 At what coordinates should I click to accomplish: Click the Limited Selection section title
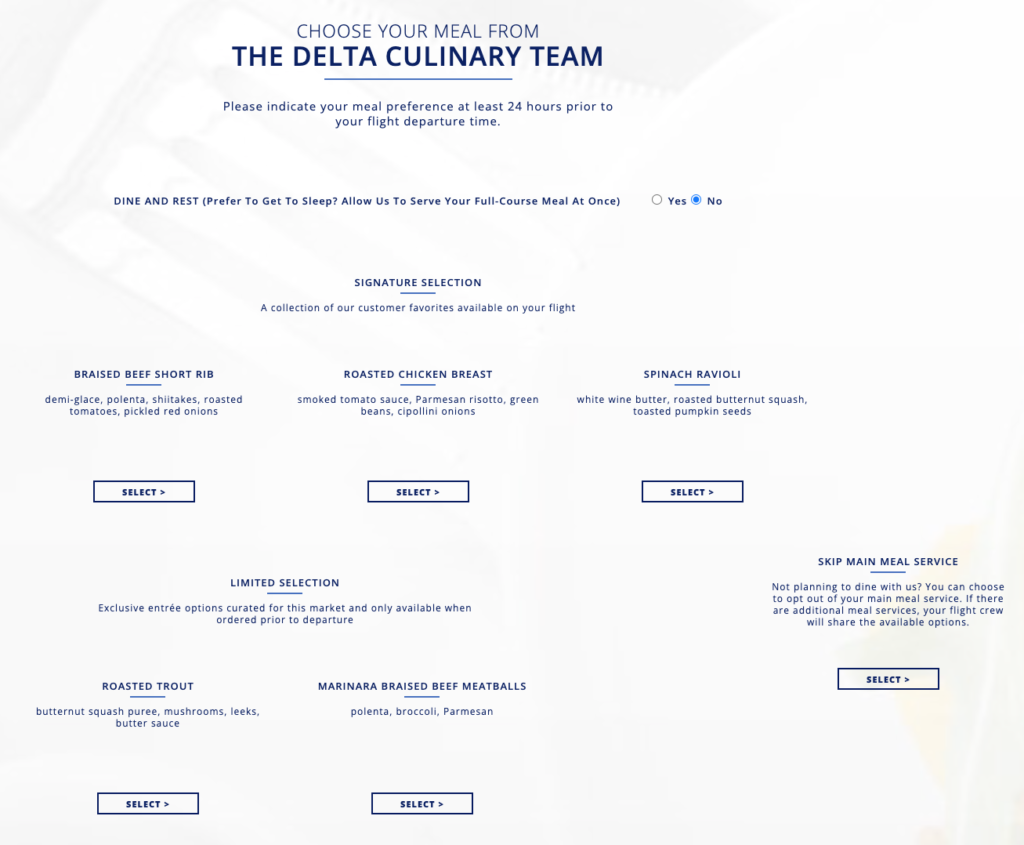click(285, 583)
